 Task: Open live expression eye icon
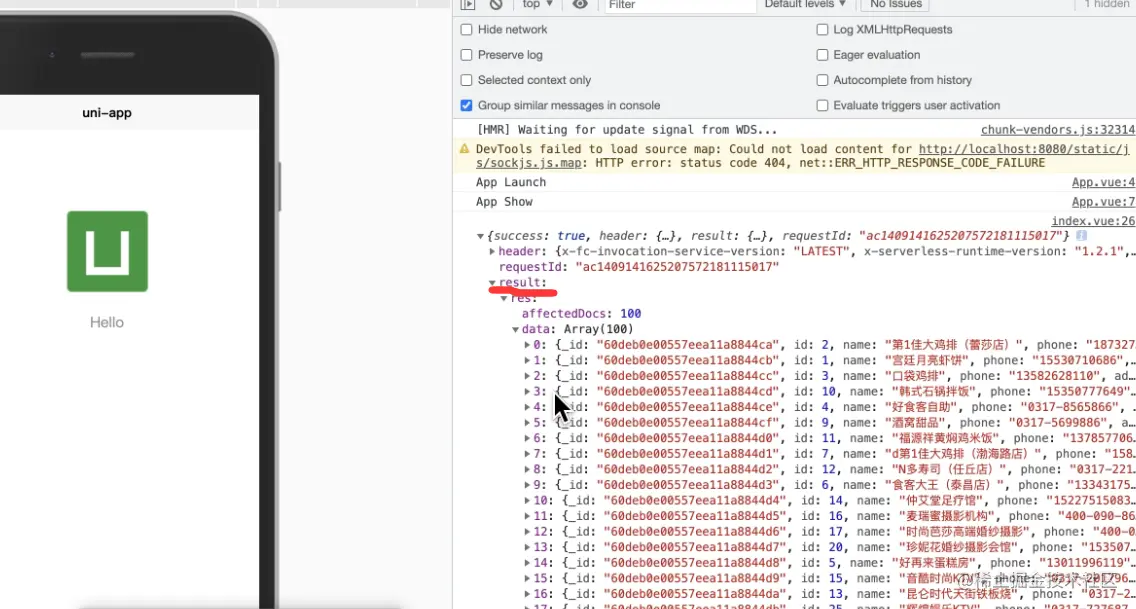[x=580, y=4]
